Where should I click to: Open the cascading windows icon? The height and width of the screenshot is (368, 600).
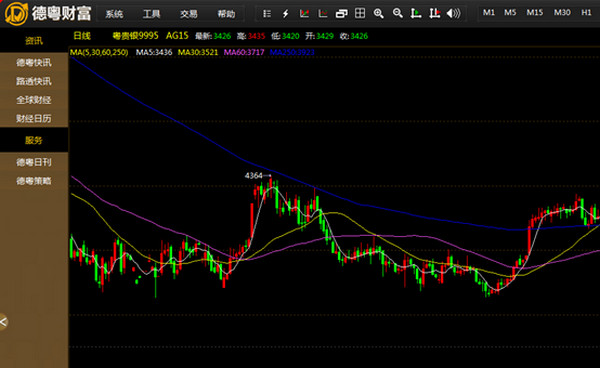(x=341, y=14)
